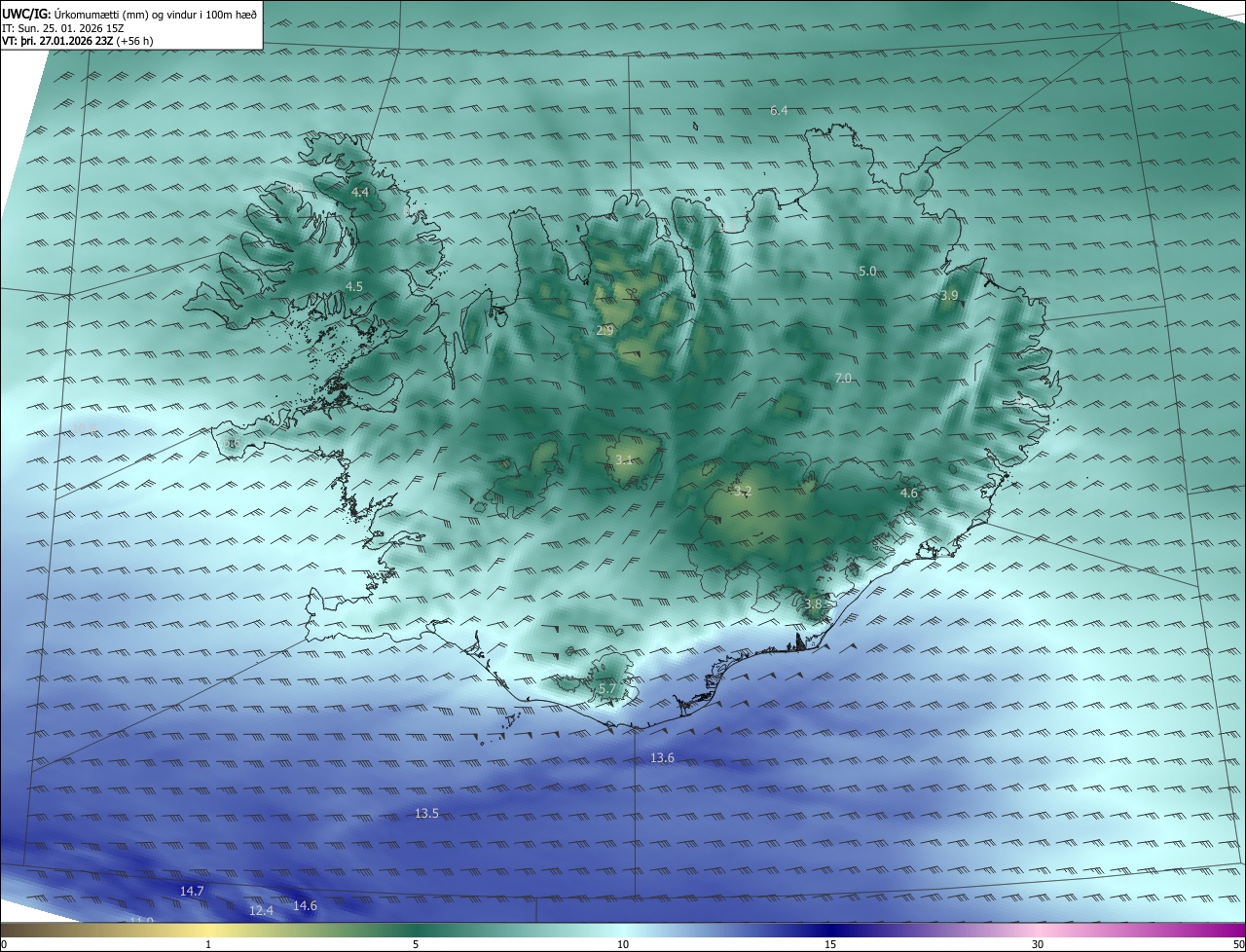
Task: Click the colour scale label 10
Action: (x=623, y=944)
